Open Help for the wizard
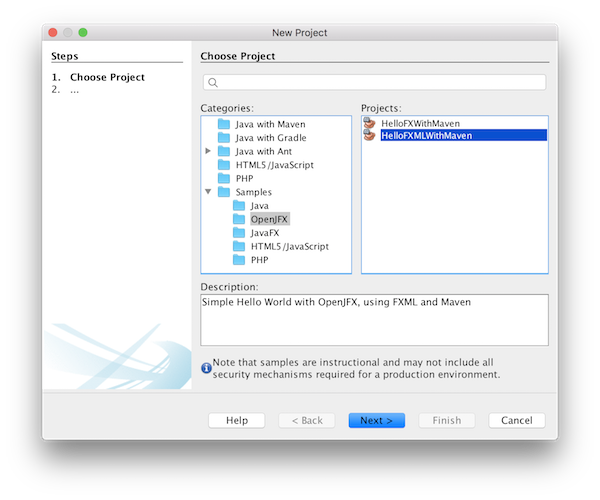Screen dimensions: 600x500 pos(236,420)
